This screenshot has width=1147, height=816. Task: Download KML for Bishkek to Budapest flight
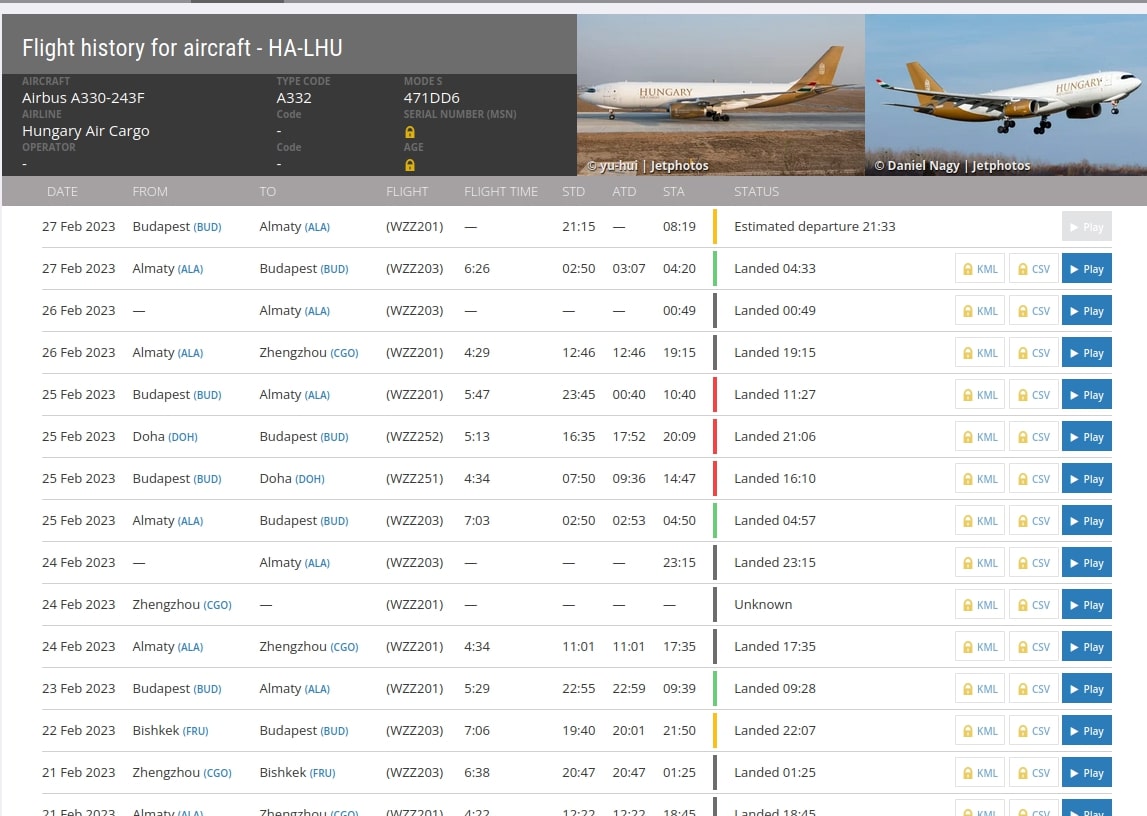tap(979, 731)
